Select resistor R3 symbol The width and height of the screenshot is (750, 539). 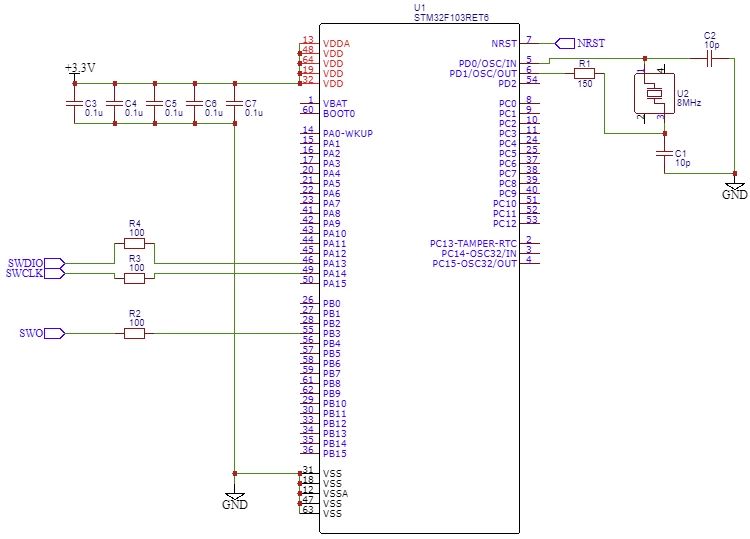134,278
